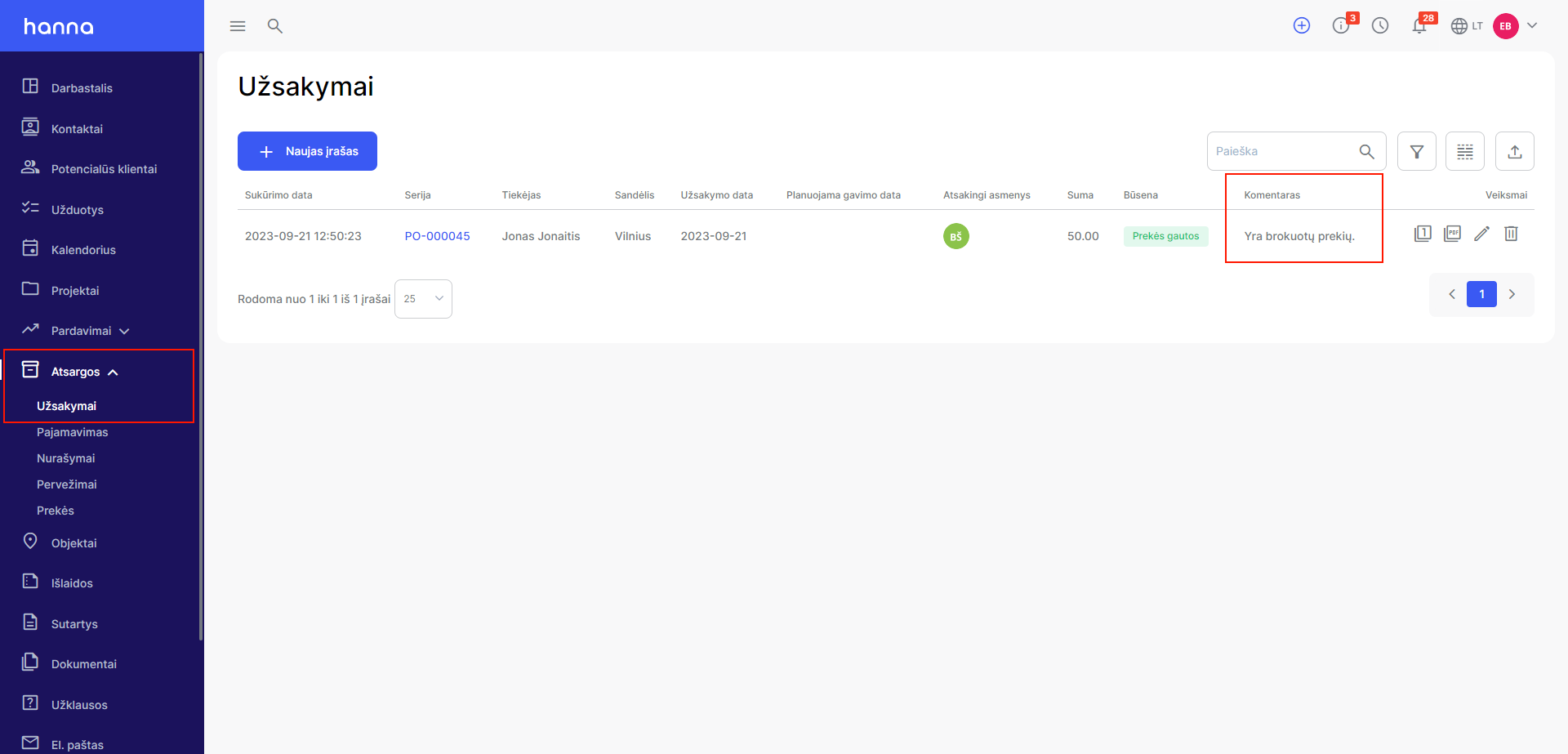This screenshot has width=1568, height=754.
Task: Change language via globe LT icon
Action: pyautogui.click(x=1467, y=26)
